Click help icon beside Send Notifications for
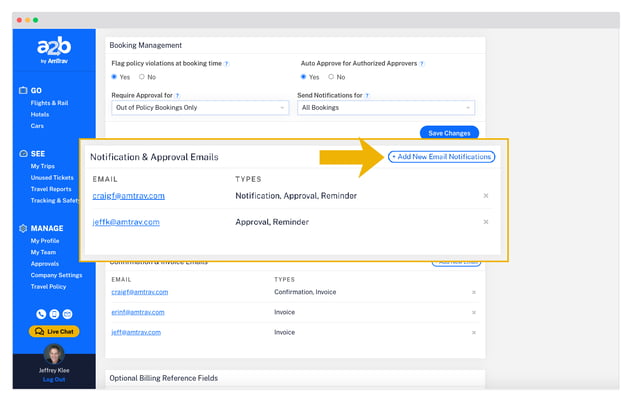Viewport: 631px width, 402px height. [x=368, y=95]
